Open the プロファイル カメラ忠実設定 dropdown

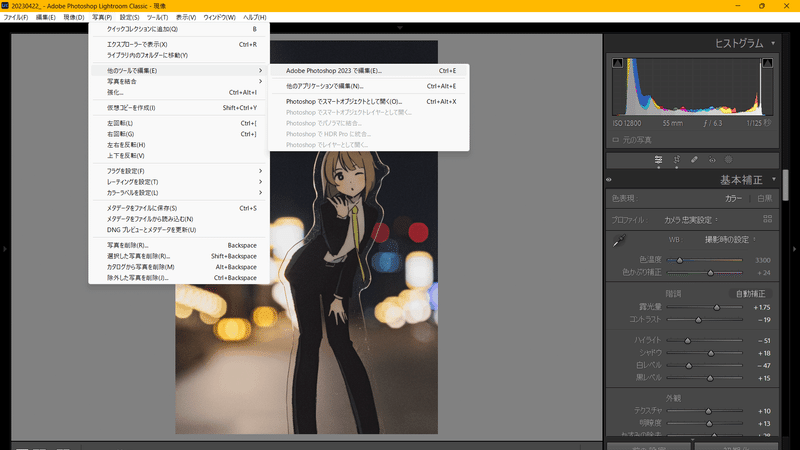point(691,220)
